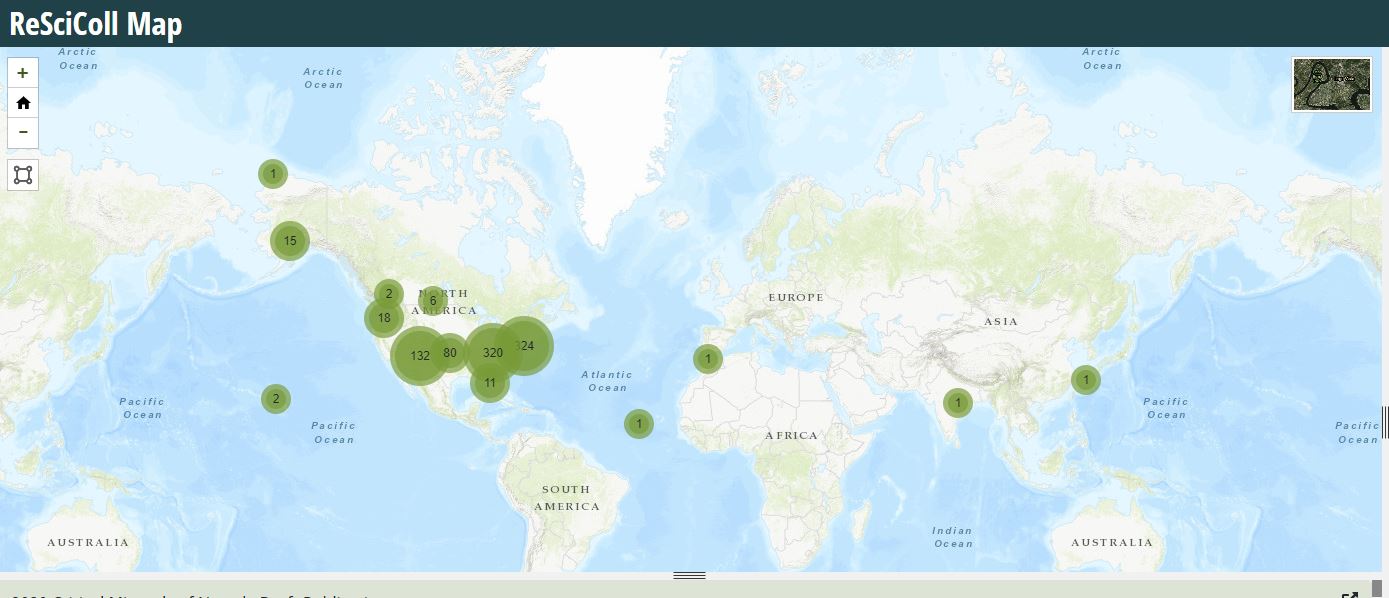Click the cluster marker labeled 80

(x=450, y=352)
